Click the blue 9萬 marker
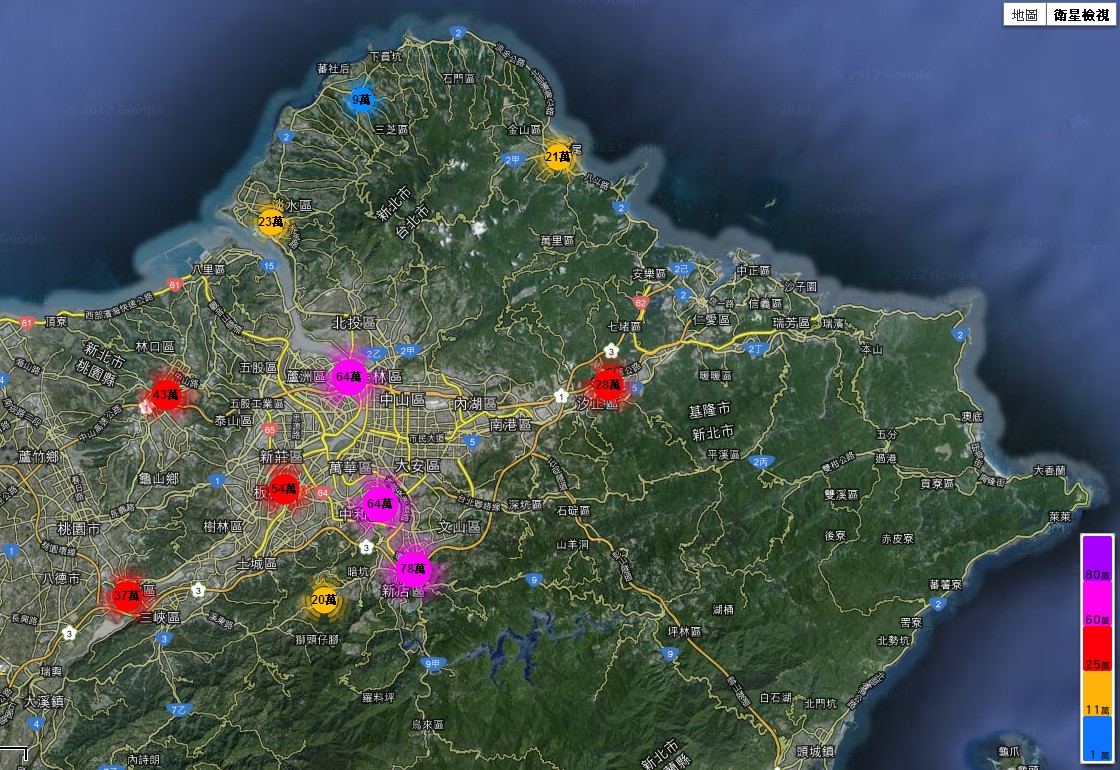Viewport: 1120px width, 770px height. 361,99
